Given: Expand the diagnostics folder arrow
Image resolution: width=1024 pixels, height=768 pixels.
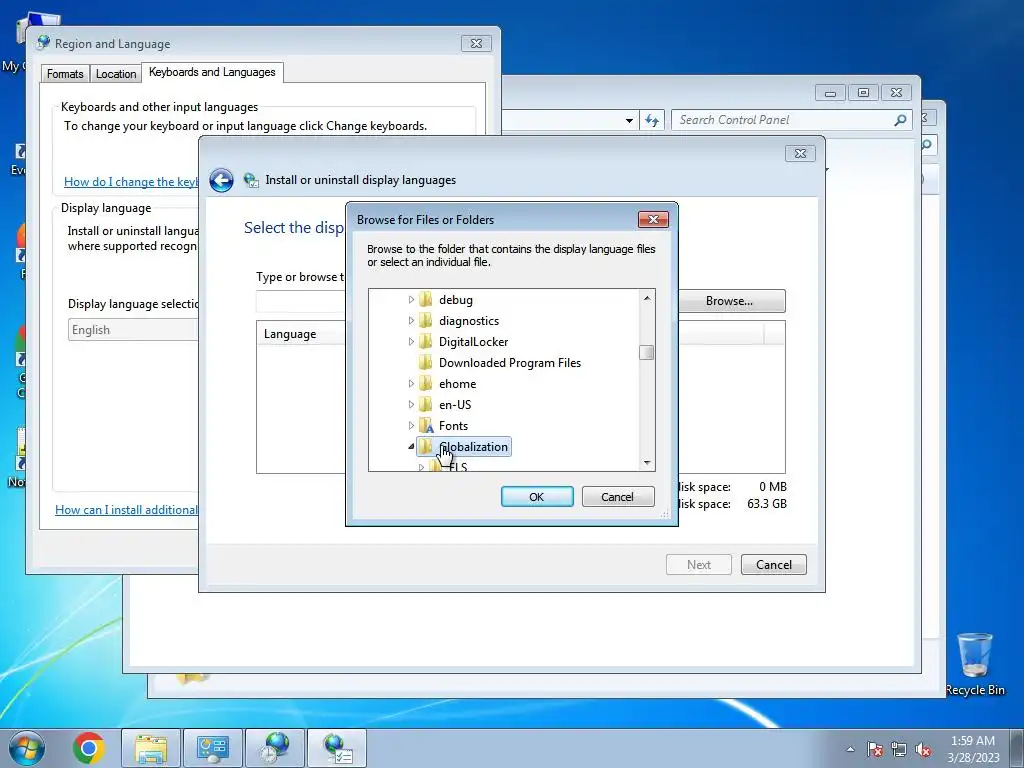Looking at the screenshot, I should point(411,321).
